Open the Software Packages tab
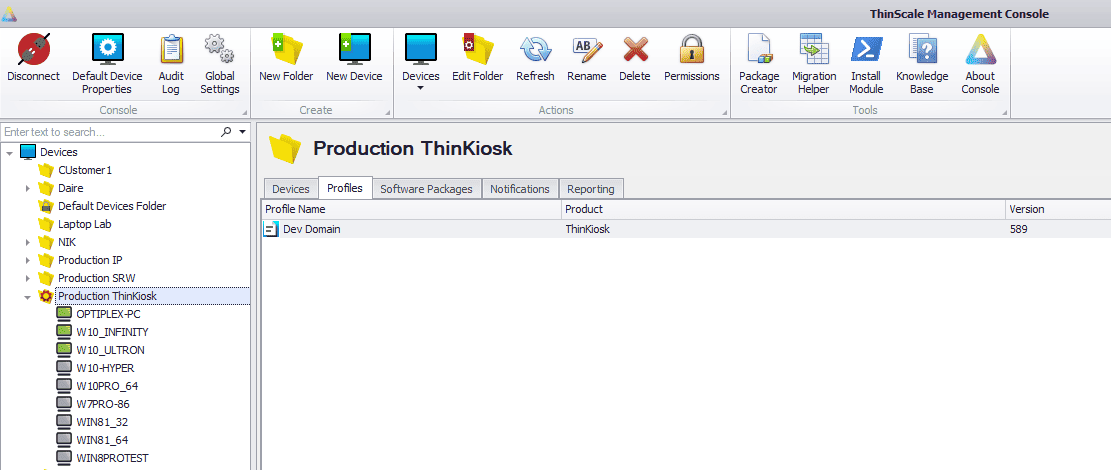 click(x=427, y=189)
